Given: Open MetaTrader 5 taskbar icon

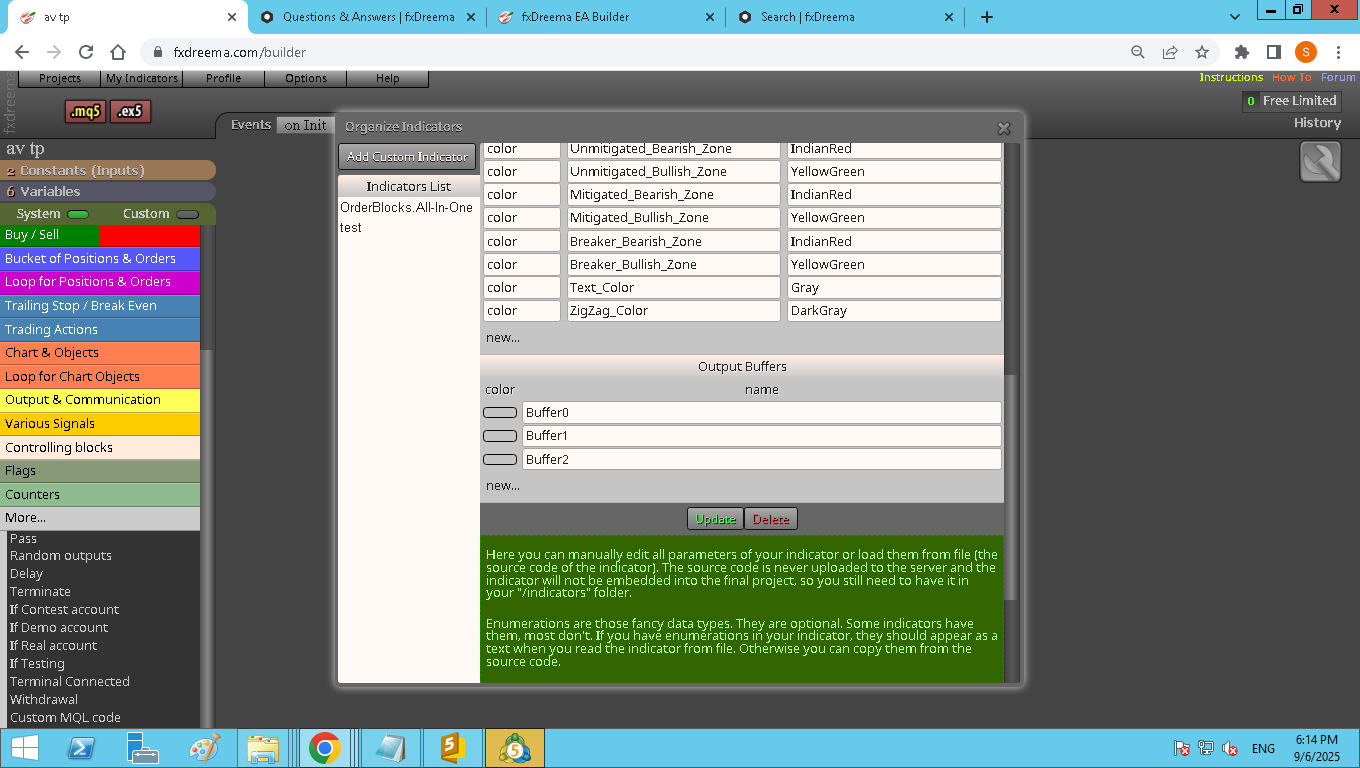Looking at the screenshot, I should point(515,748).
